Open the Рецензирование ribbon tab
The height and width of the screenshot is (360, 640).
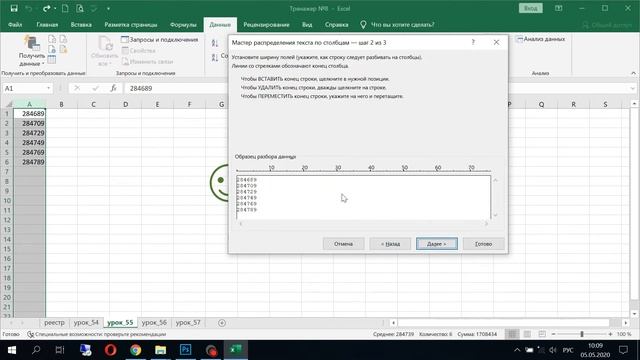tap(266, 24)
